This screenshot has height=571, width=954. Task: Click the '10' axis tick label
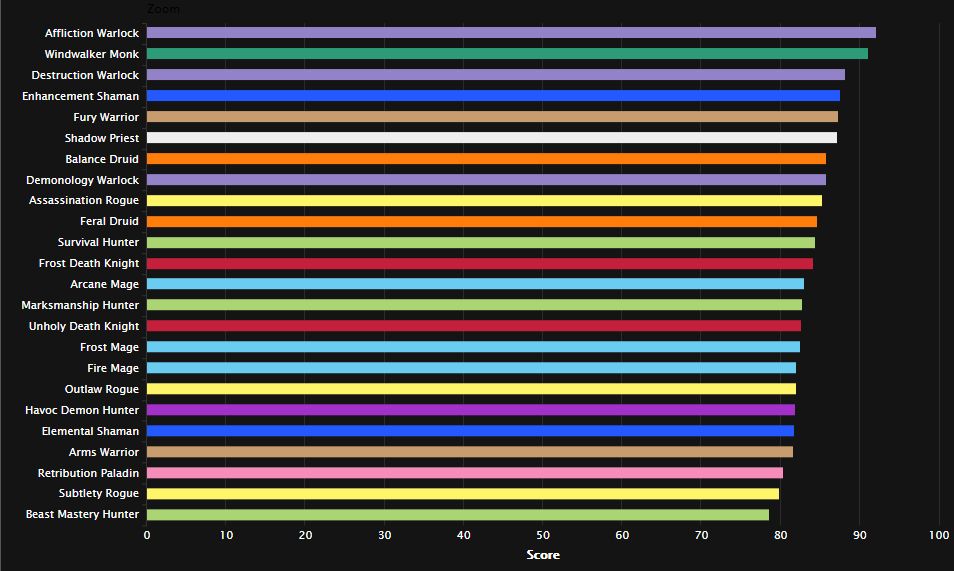[226, 535]
